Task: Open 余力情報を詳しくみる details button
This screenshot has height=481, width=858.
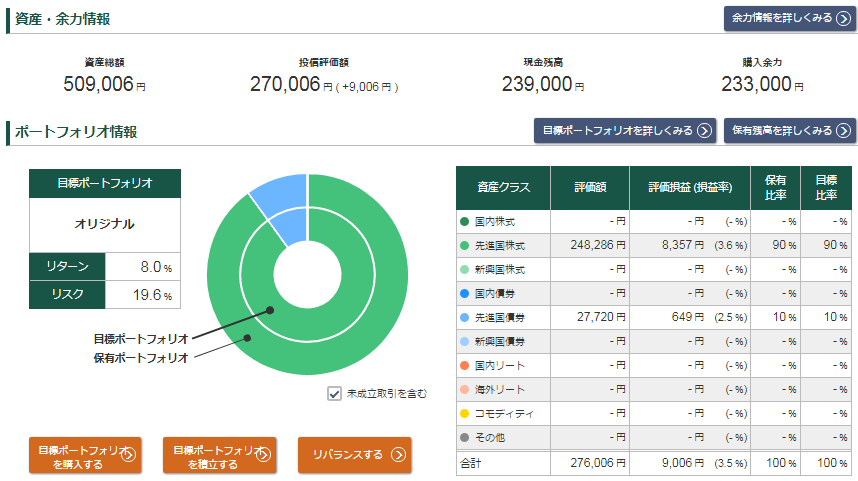Action: (x=789, y=18)
